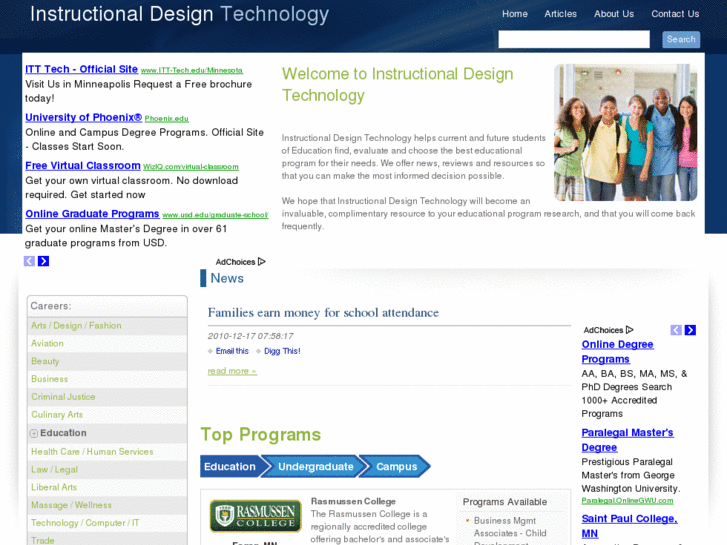Open Free Virtual Classroom ad link
This screenshot has height=545, width=727.
[83, 166]
